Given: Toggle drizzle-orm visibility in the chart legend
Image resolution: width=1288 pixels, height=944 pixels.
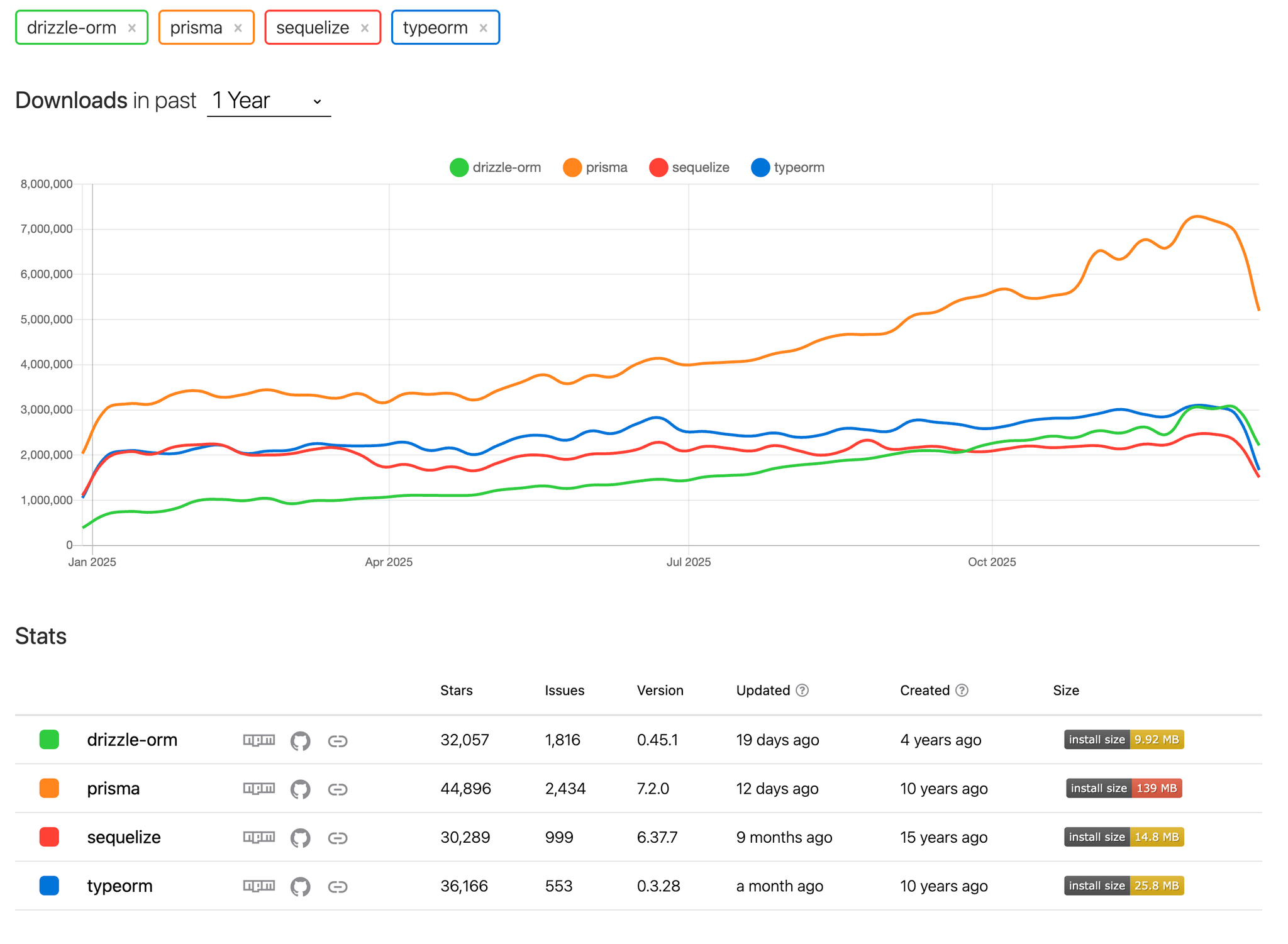Looking at the screenshot, I should 495,167.
